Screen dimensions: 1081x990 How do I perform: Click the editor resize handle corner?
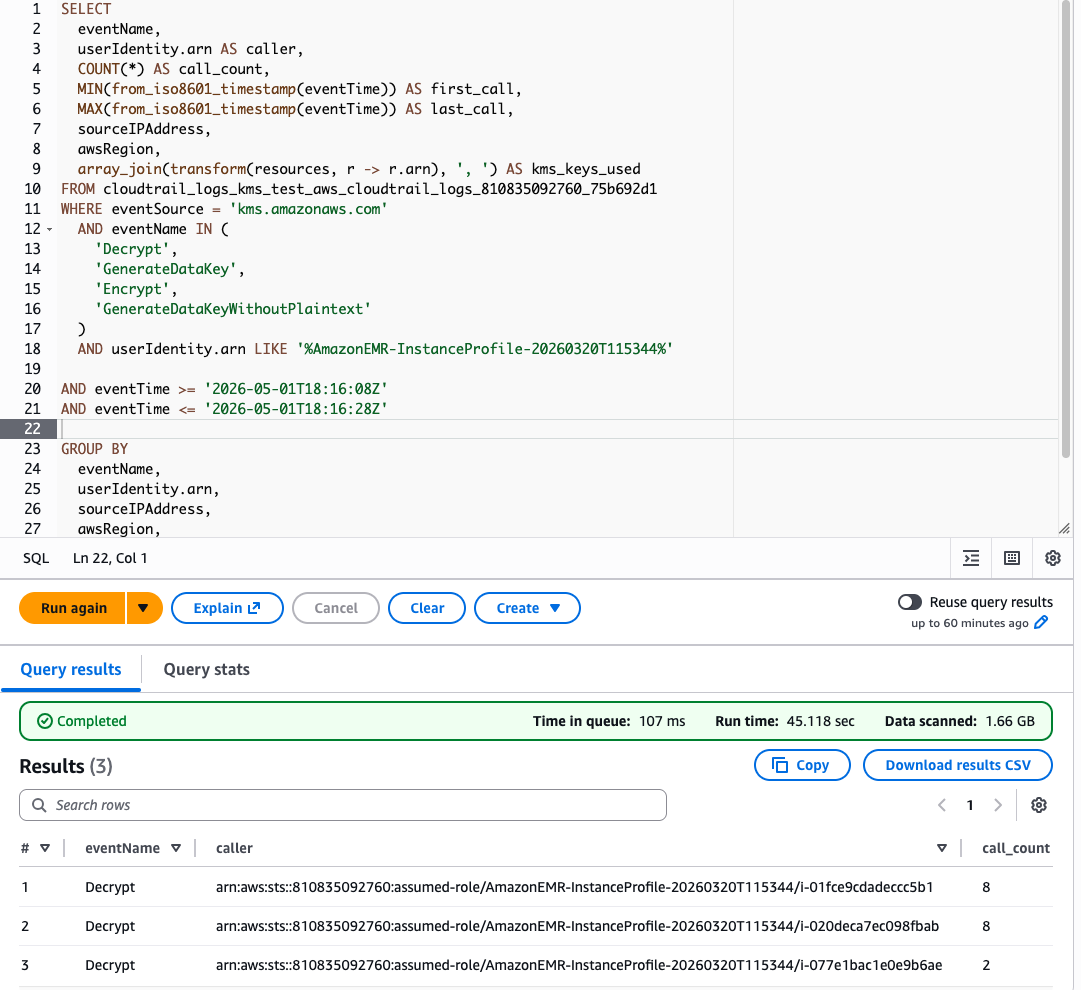pos(1064,529)
